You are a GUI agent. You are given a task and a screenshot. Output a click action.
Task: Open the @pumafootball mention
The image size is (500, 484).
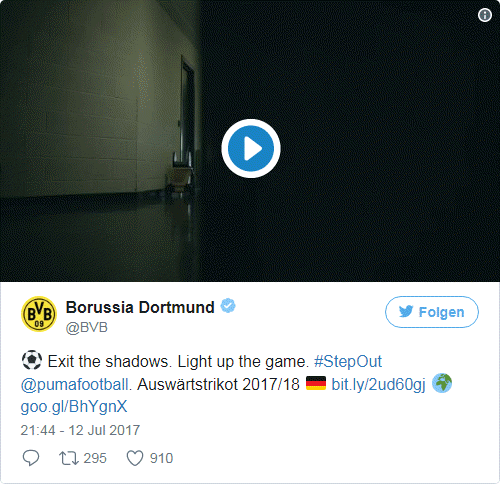click(x=75, y=385)
